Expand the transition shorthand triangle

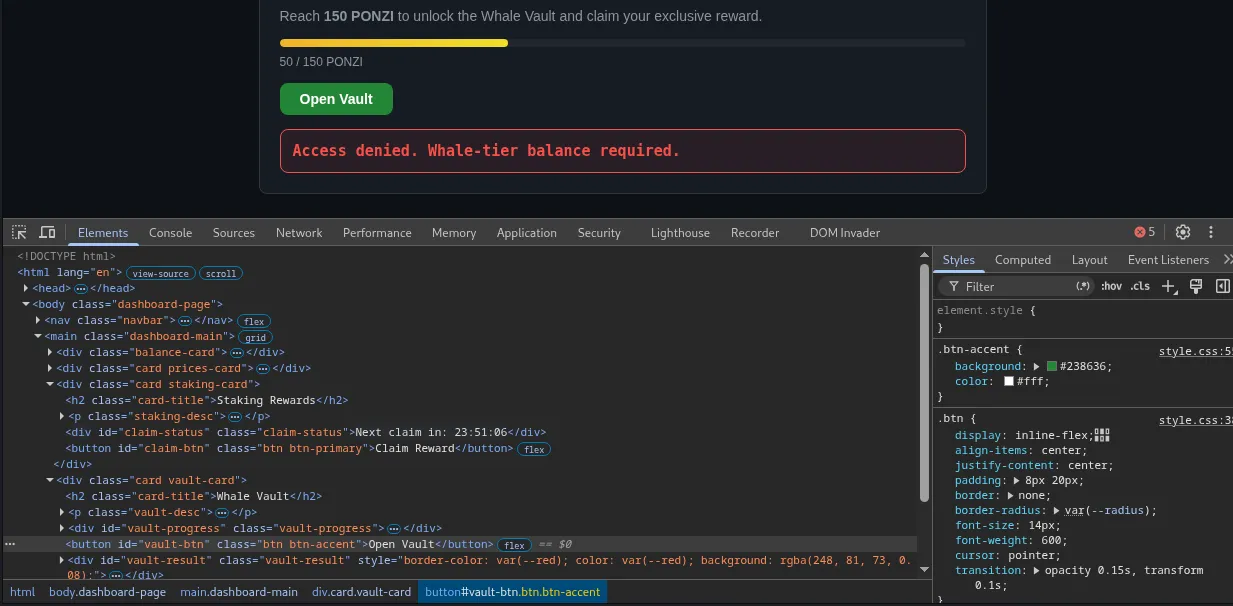point(1037,570)
